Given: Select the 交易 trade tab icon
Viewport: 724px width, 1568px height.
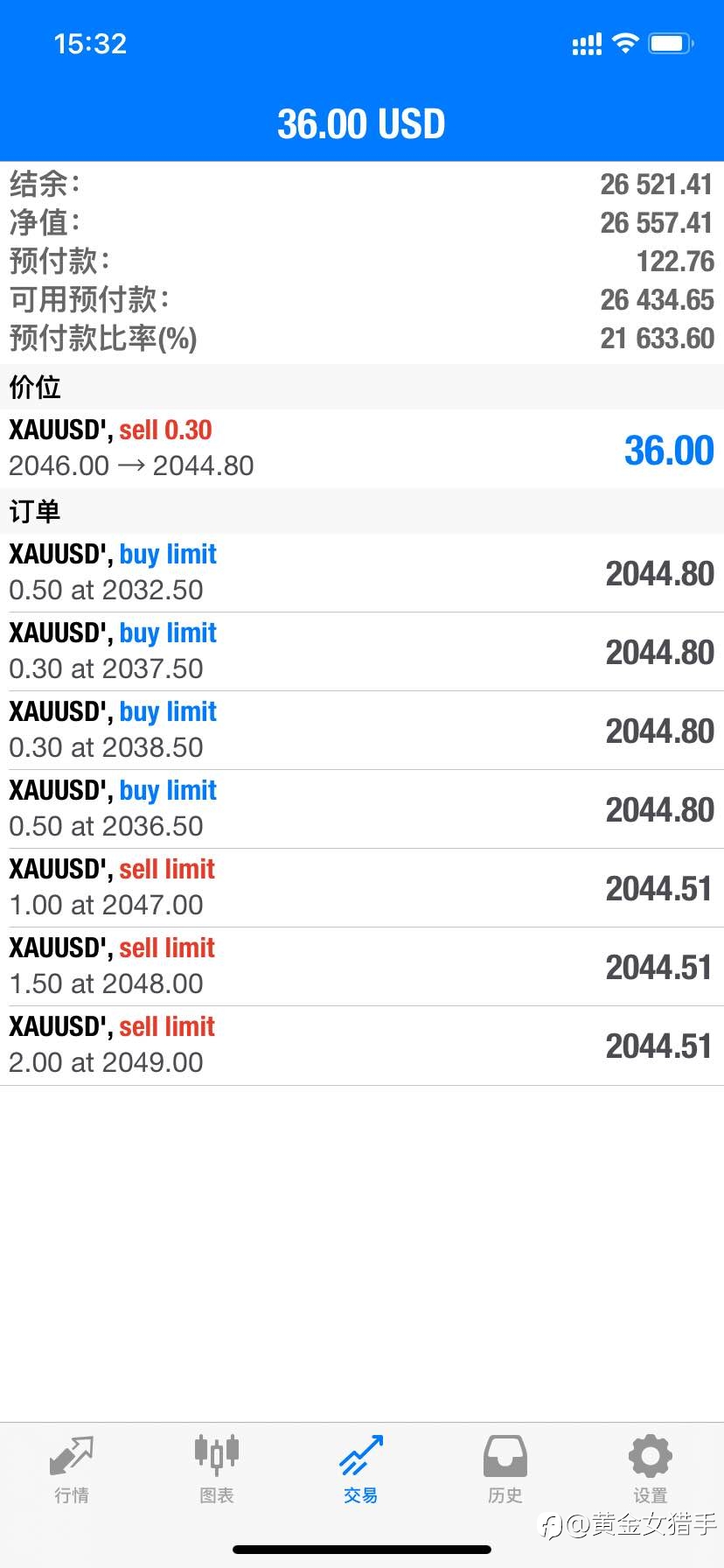Looking at the screenshot, I should tap(361, 1456).
